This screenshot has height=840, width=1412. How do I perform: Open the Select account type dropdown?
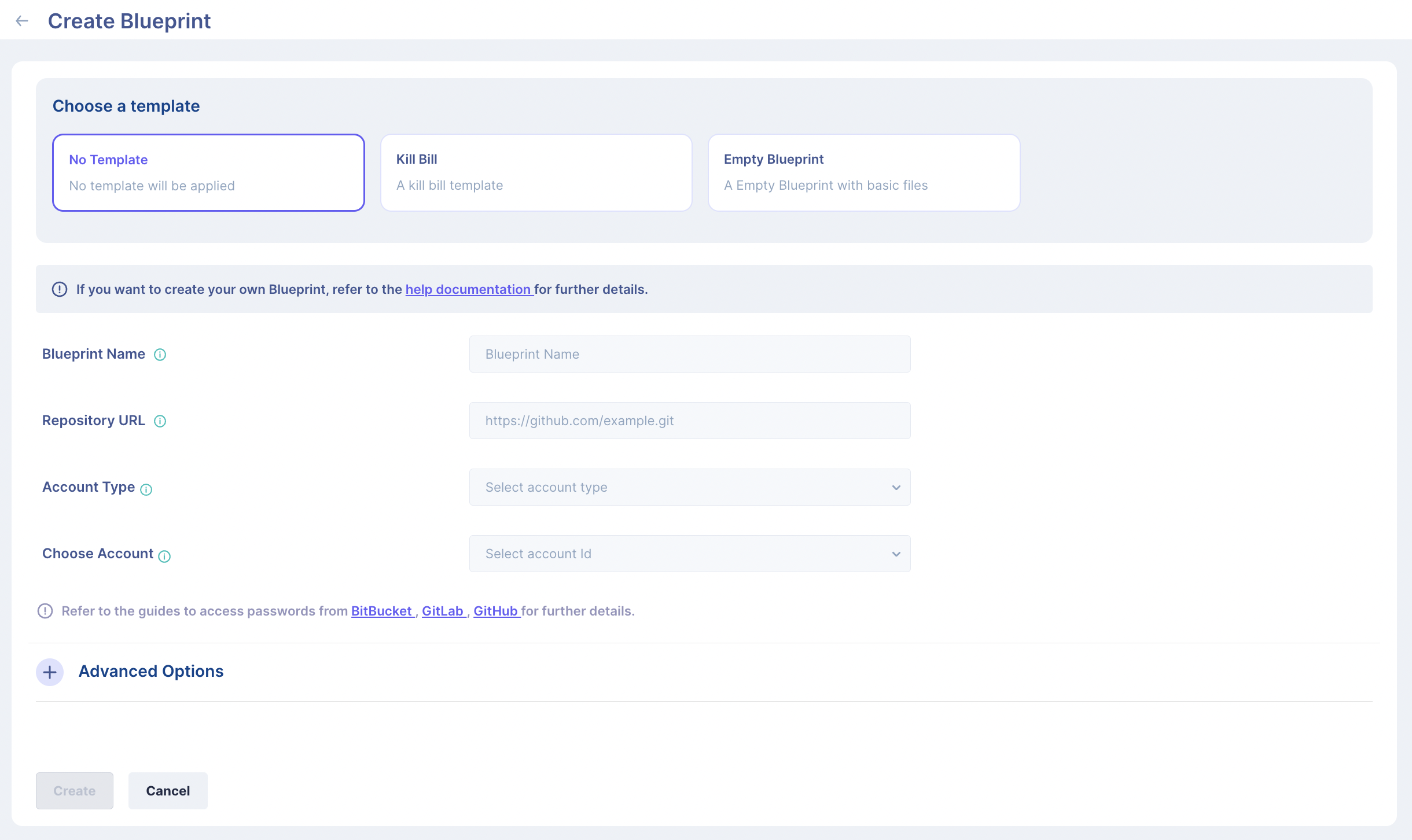(690, 487)
